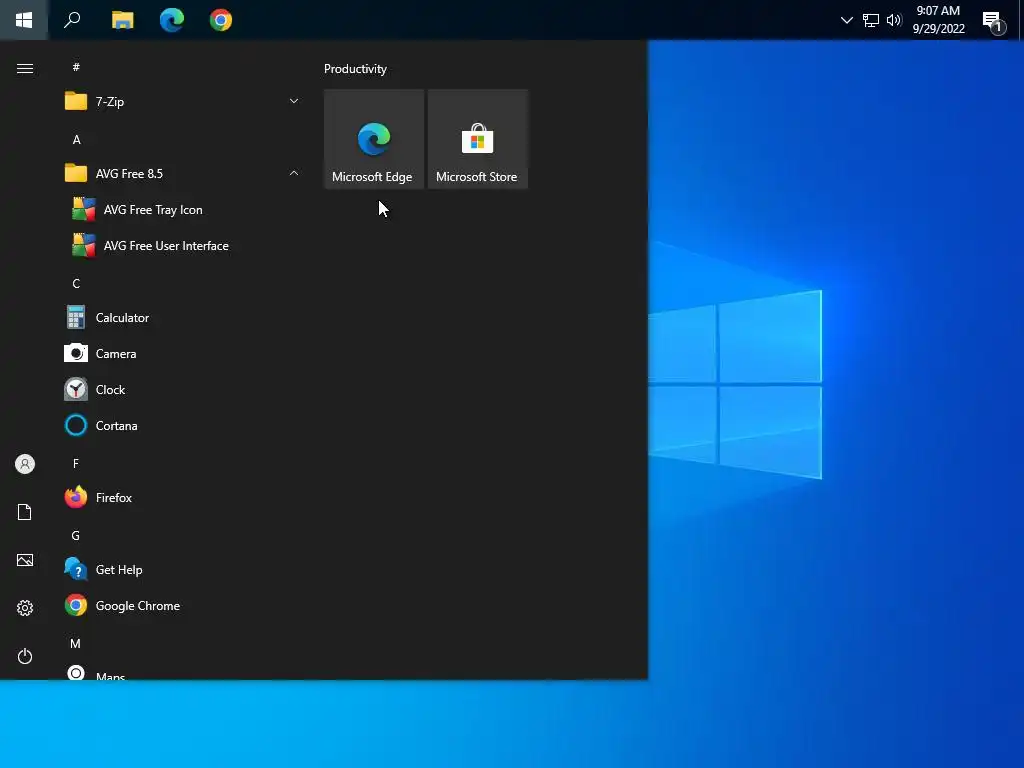Viewport: 1024px width, 768px height.
Task: Expand the Start menu hamburger button
Action: coord(25,69)
